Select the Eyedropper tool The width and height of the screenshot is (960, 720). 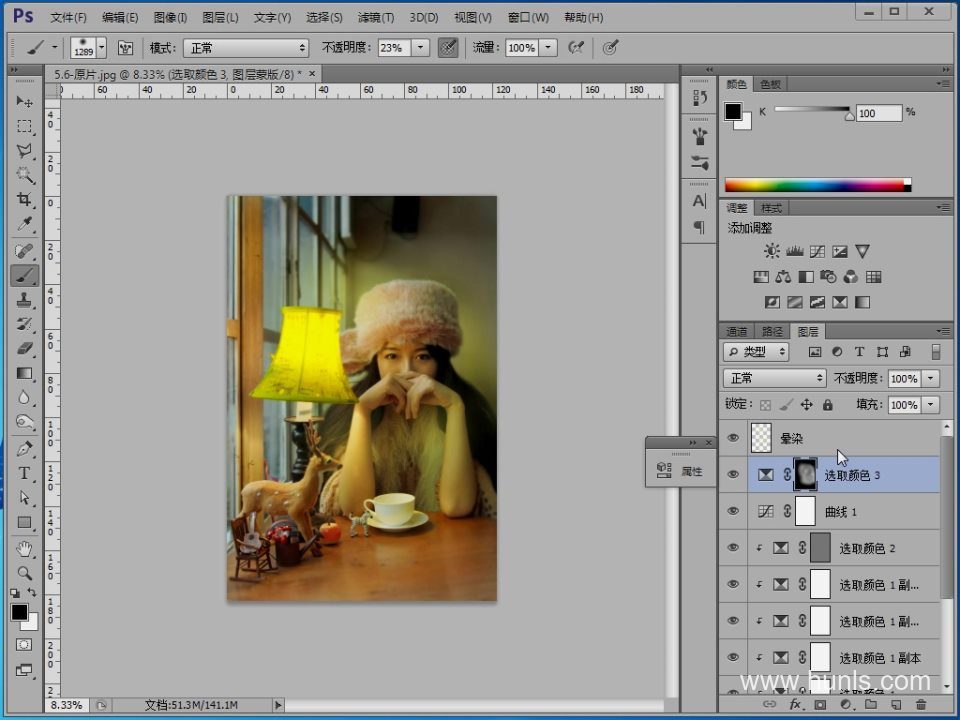(x=24, y=224)
